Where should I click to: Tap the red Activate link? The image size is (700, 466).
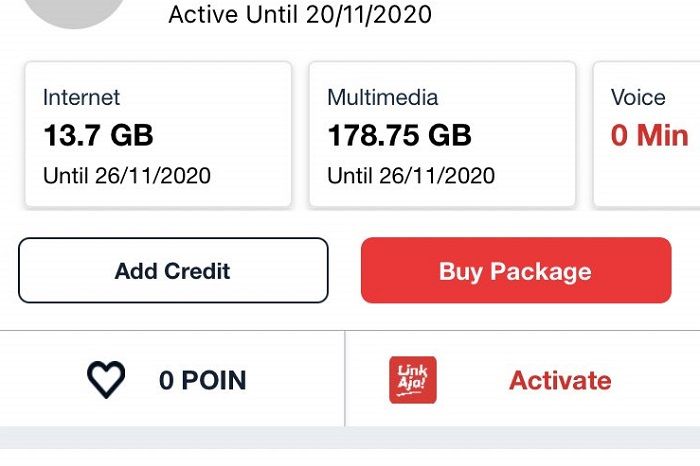tap(560, 380)
